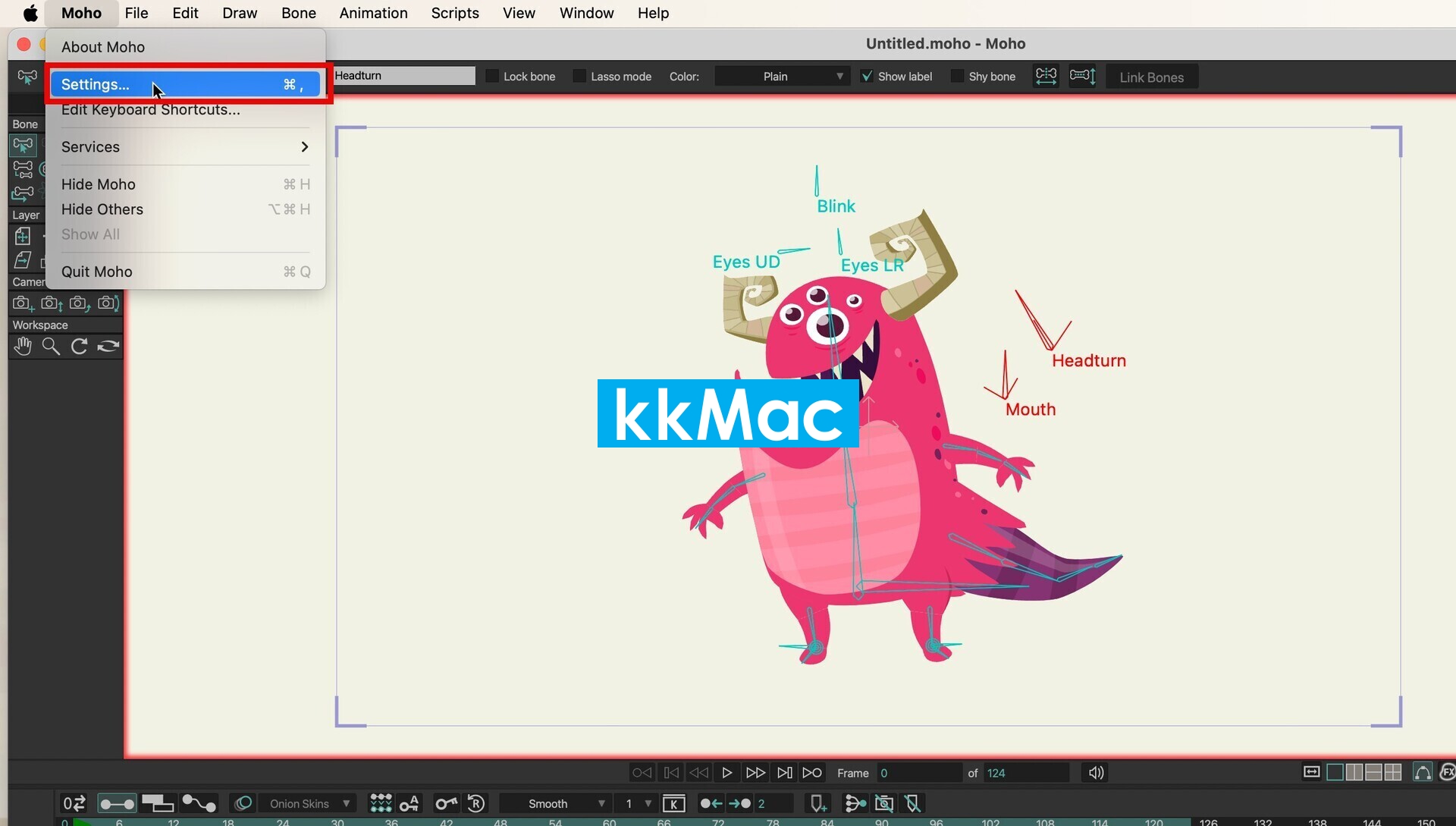The image size is (1456, 826).
Task: Select the Rotate Workspace tool
Action: [x=79, y=347]
